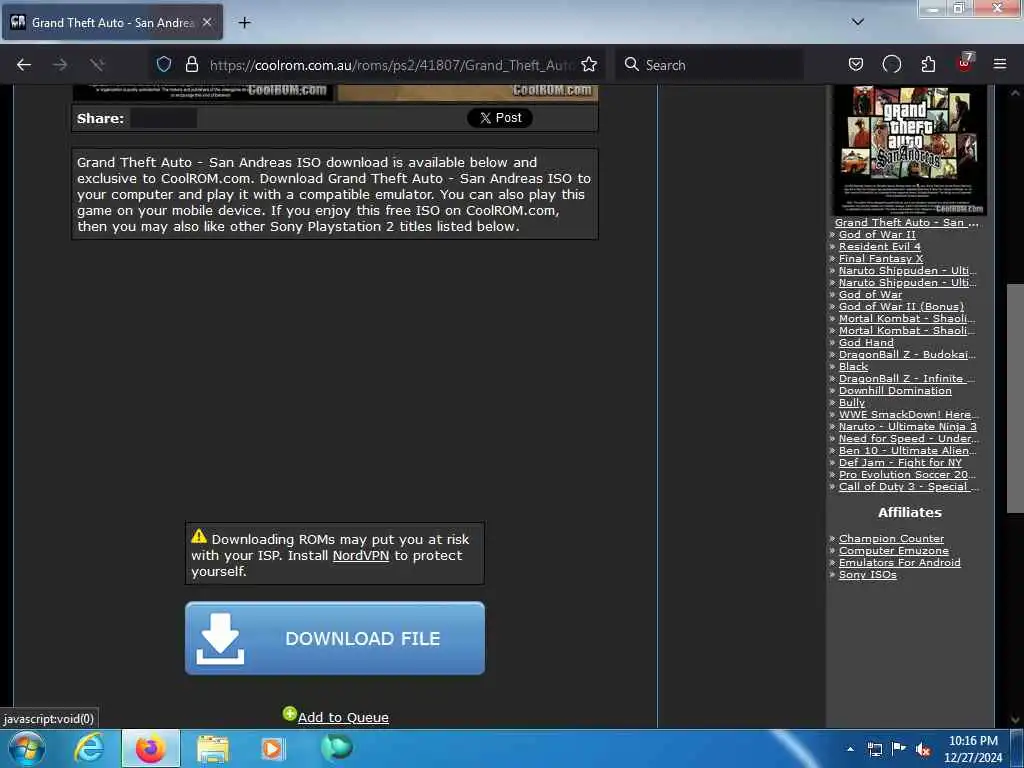Open Need for Speed - Under link

click(908, 438)
